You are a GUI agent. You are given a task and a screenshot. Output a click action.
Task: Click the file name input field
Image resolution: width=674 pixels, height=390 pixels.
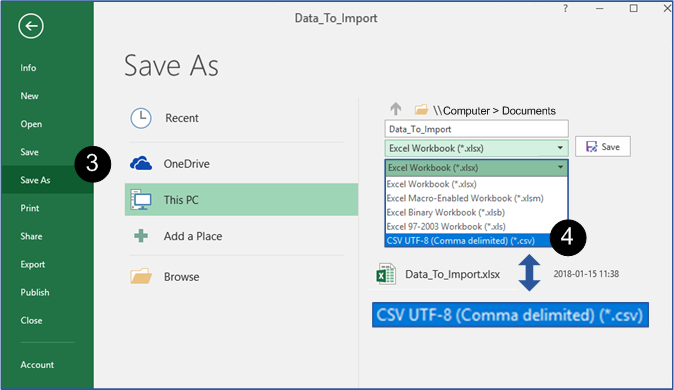tap(476, 129)
